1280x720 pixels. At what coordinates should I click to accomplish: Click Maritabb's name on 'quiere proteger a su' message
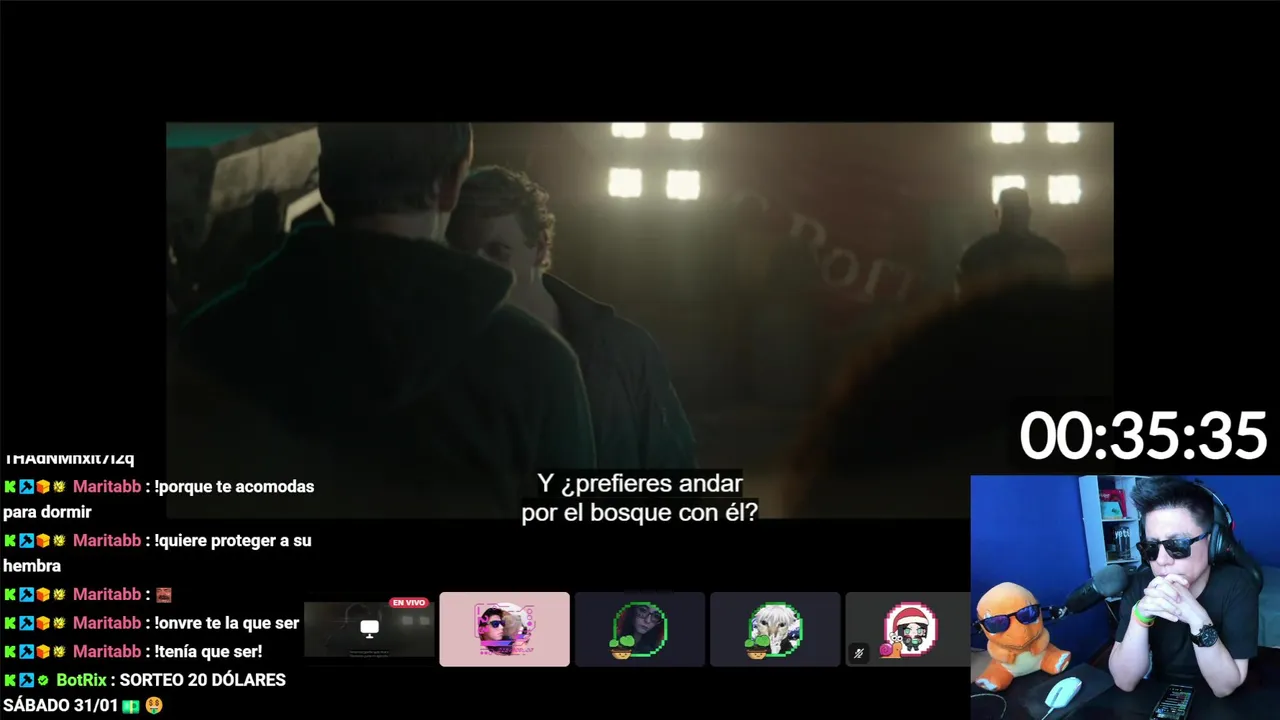[x=107, y=541]
